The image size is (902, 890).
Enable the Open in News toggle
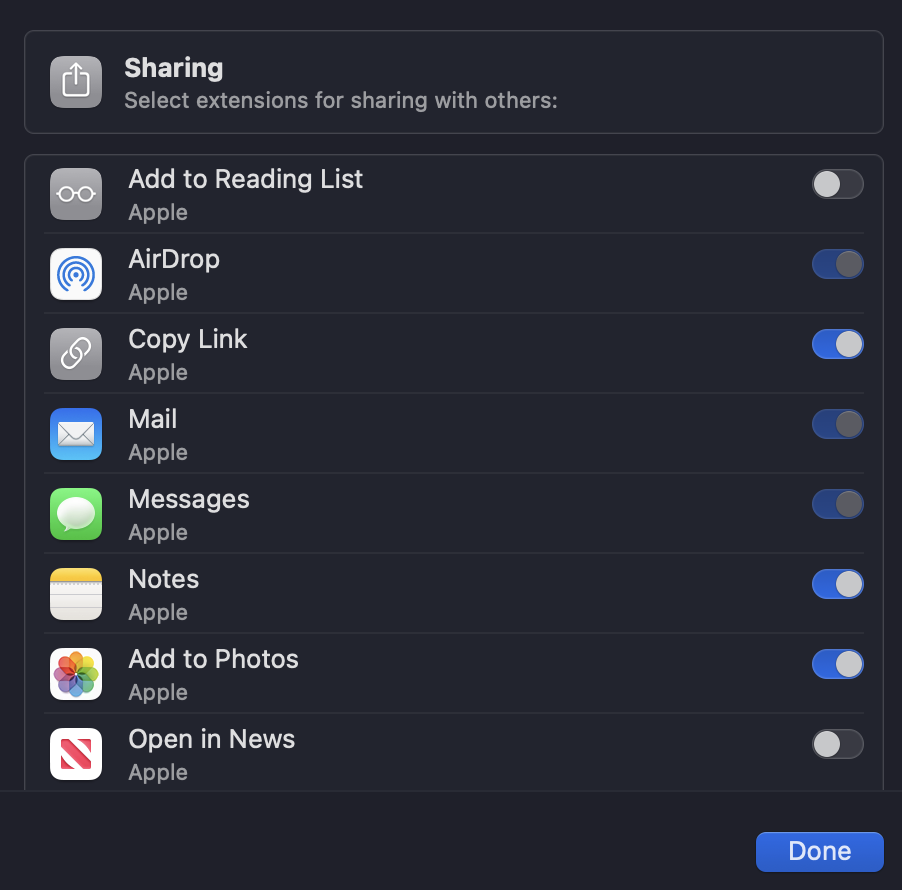coord(838,744)
